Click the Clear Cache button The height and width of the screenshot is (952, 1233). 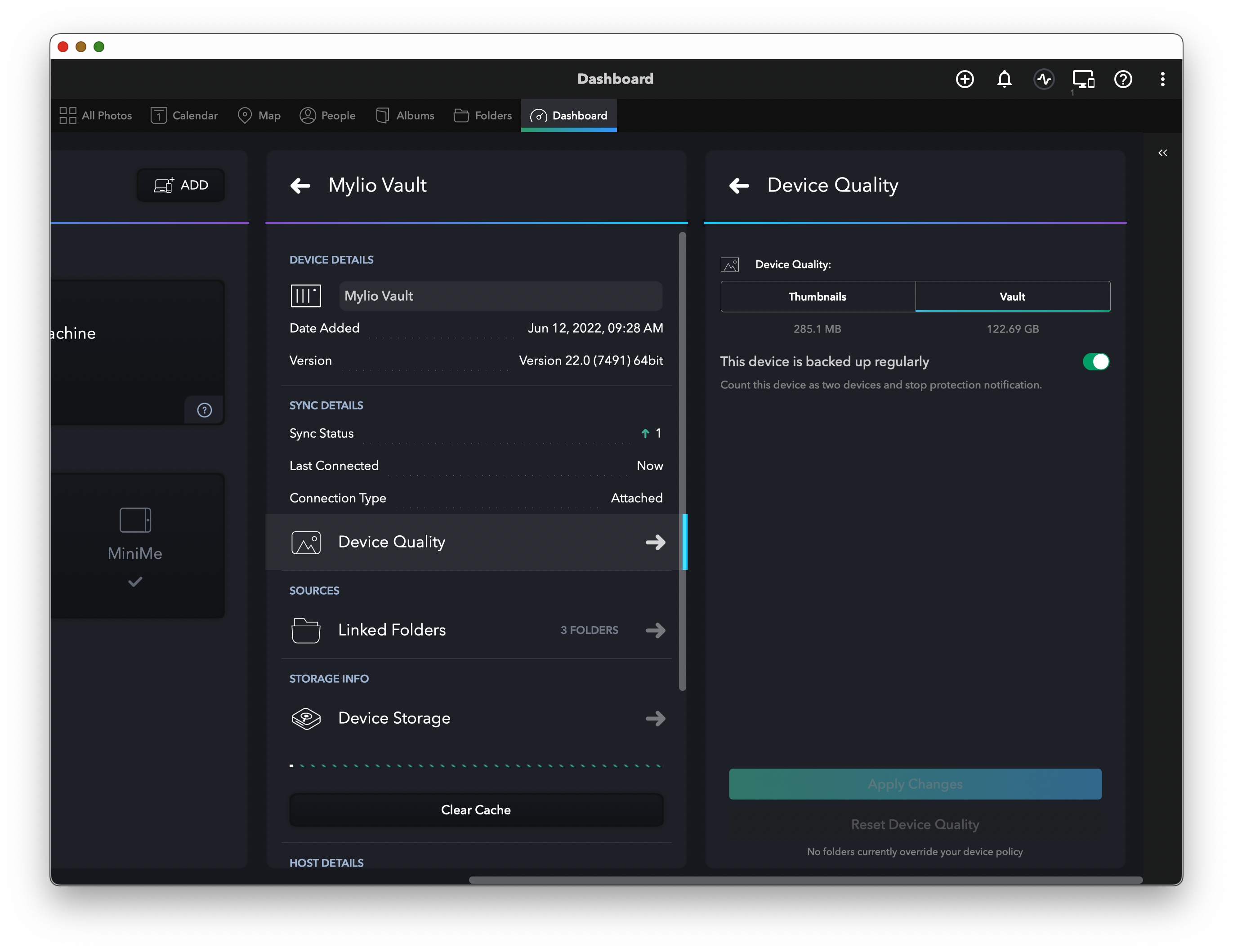[x=476, y=810]
